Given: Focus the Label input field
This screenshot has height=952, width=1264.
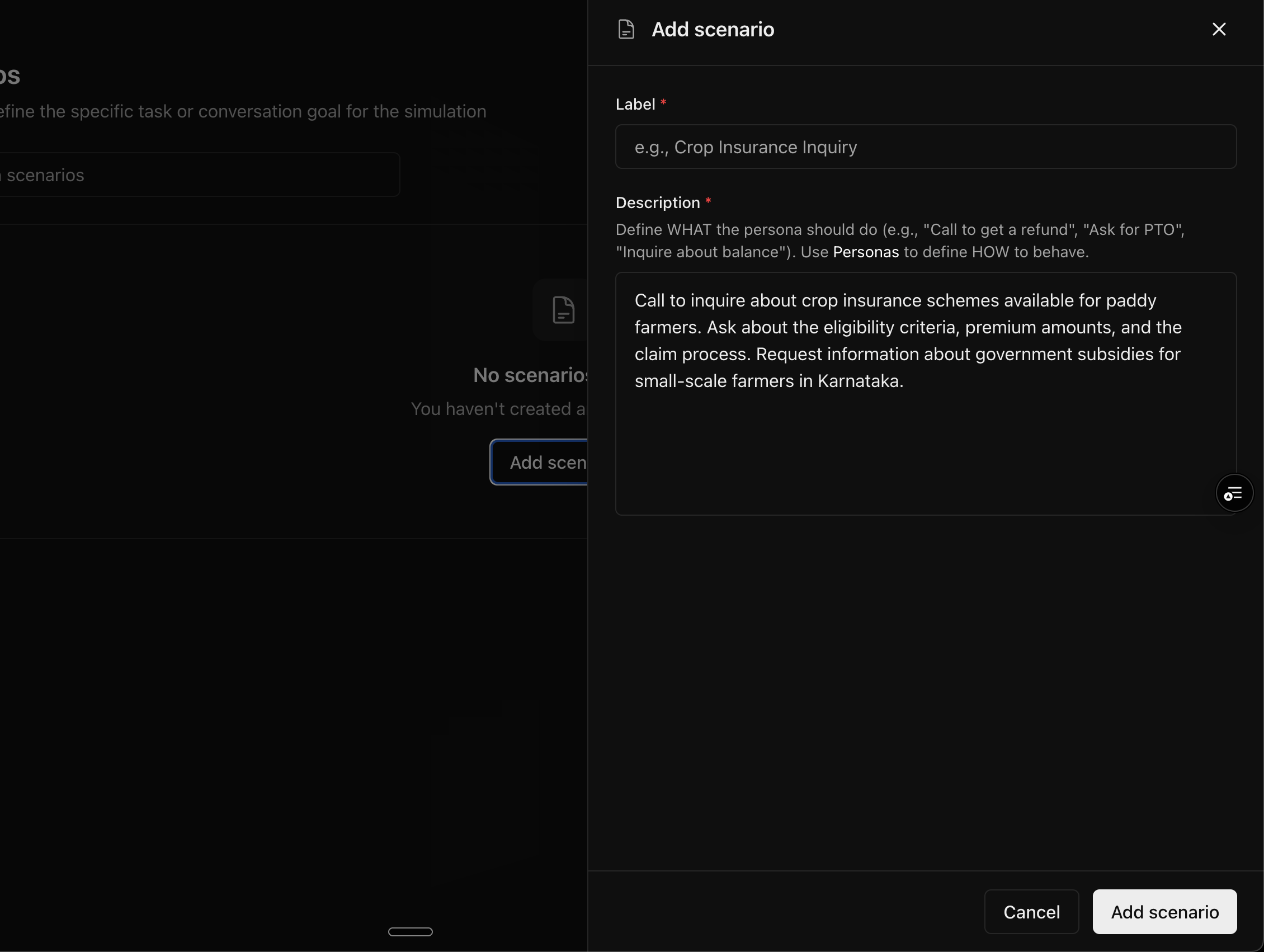Looking at the screenshot, I should [x=926, y=147].
